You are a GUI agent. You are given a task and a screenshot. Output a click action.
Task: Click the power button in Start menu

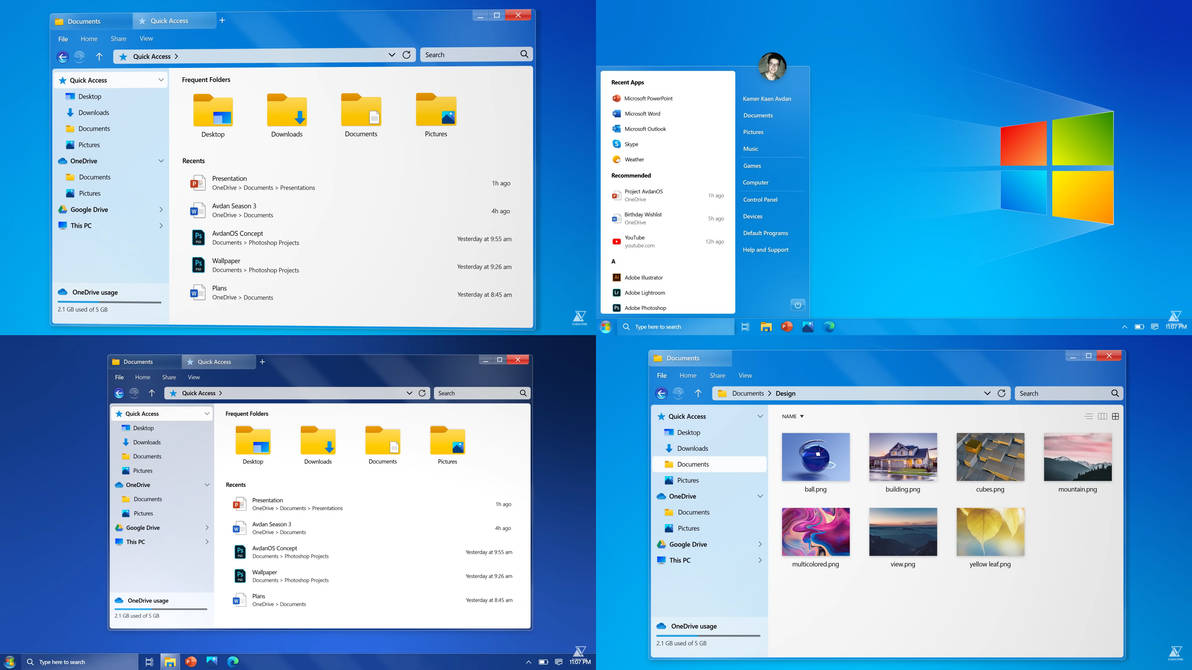(x=797, y=305)
